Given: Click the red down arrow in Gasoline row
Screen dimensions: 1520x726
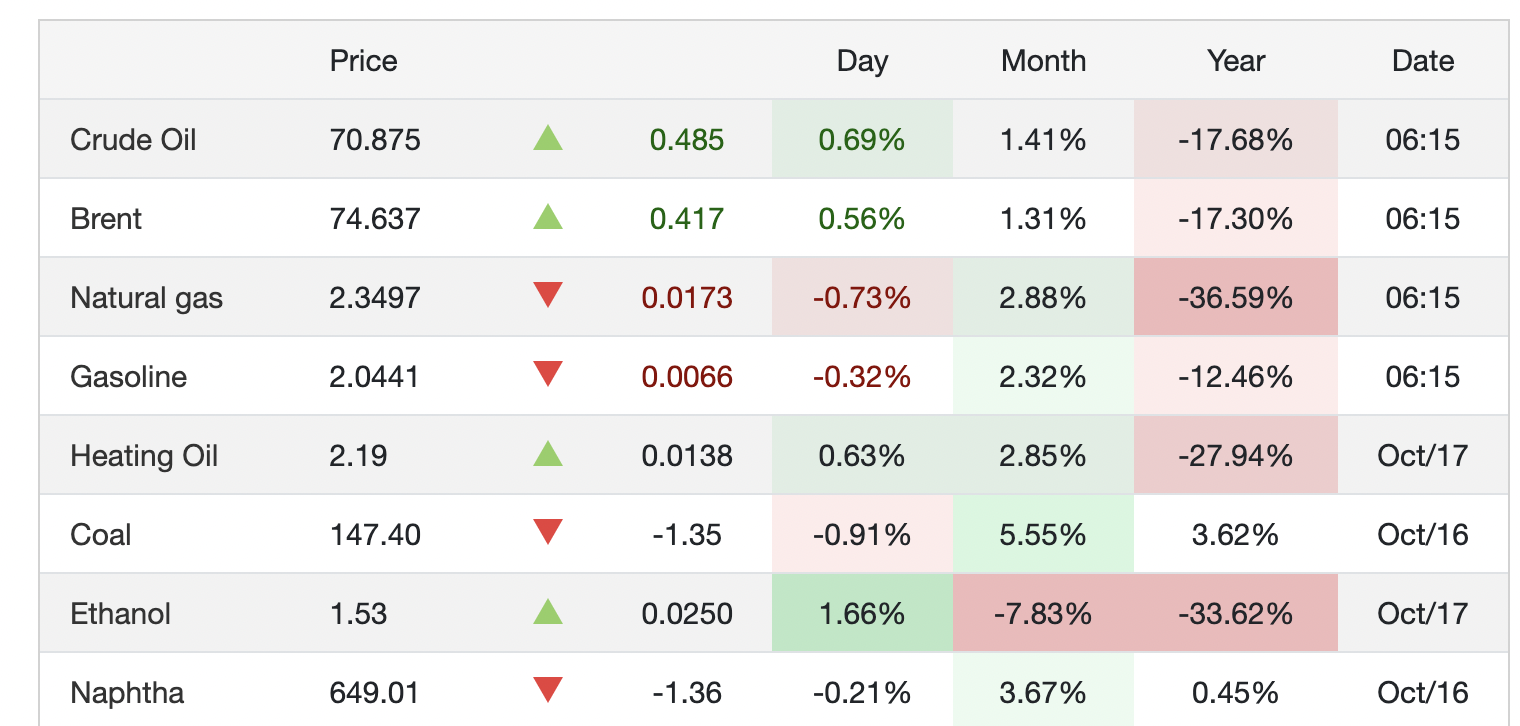Looking at the screenshot, I should [x=548, y=375].
